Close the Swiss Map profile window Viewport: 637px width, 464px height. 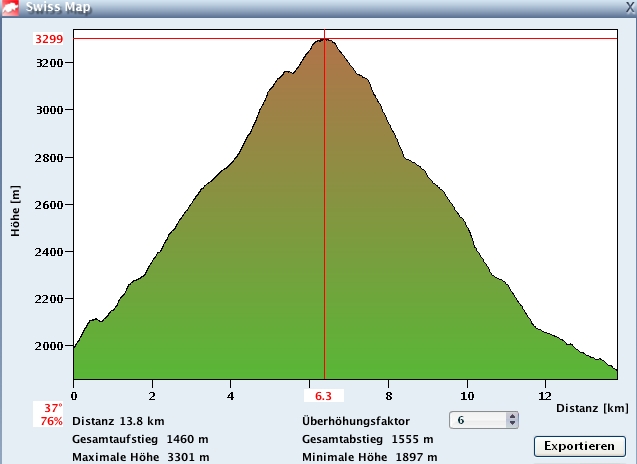tap(628, 7)
